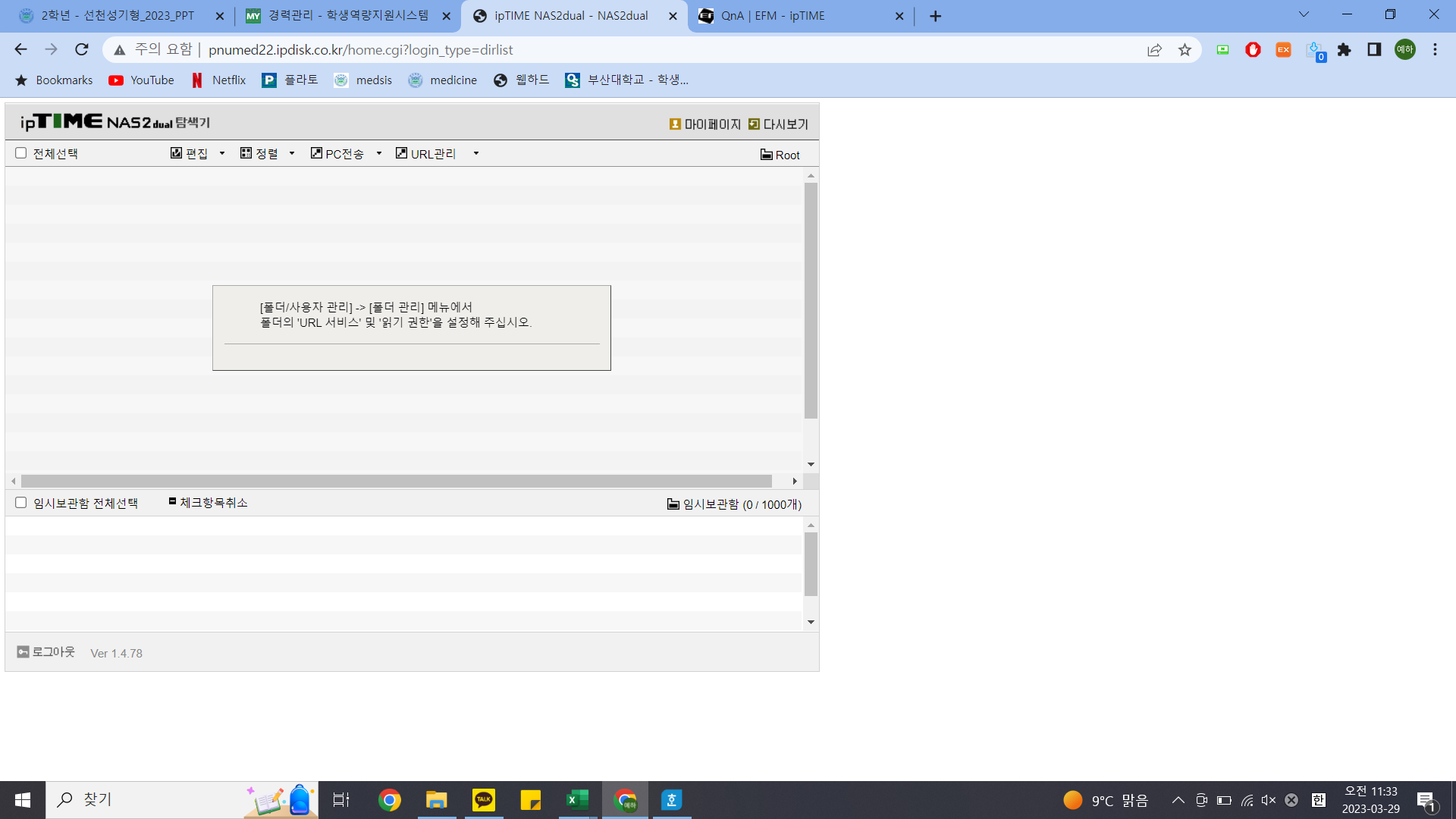Open 임시보관함 (0 / 1000개) folder
This screenshot has height=819, width=1456.
click(x=734, y=504)
